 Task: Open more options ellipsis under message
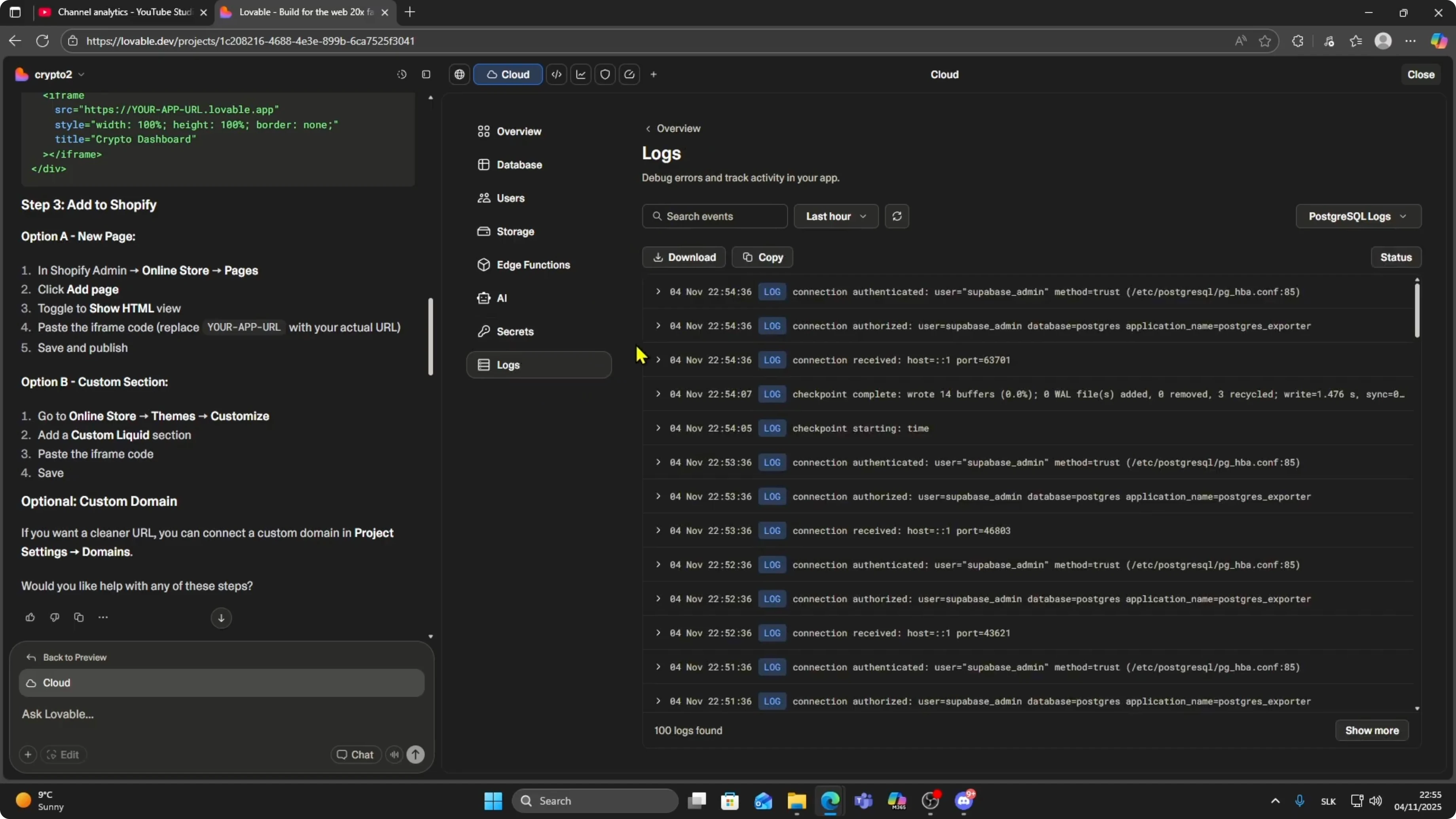tap(103, 617)
